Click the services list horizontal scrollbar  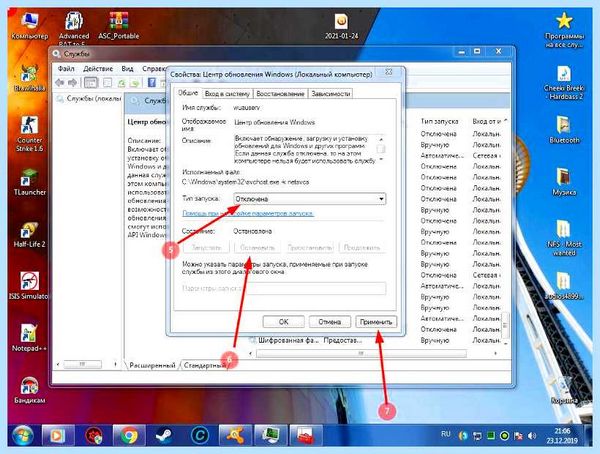[x=361, y=353]
